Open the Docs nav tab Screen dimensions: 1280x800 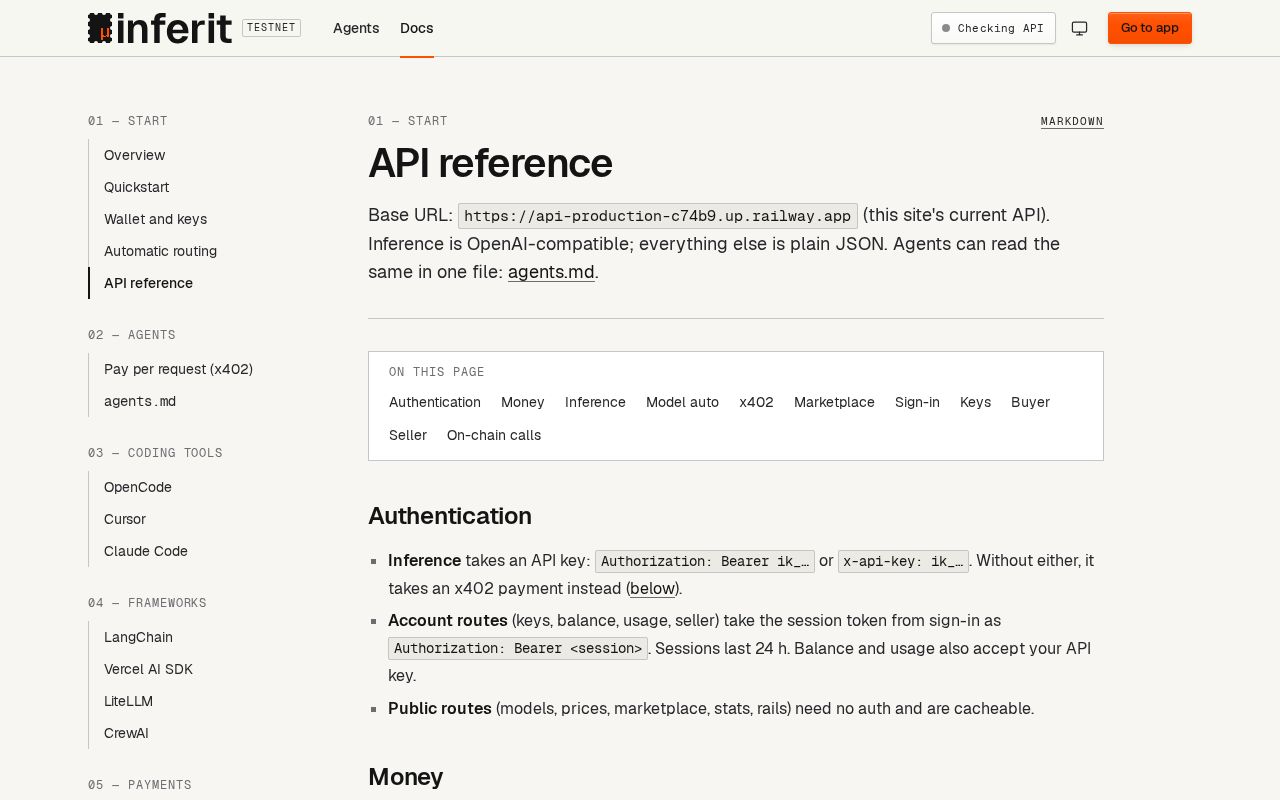(x=417, y=28)
